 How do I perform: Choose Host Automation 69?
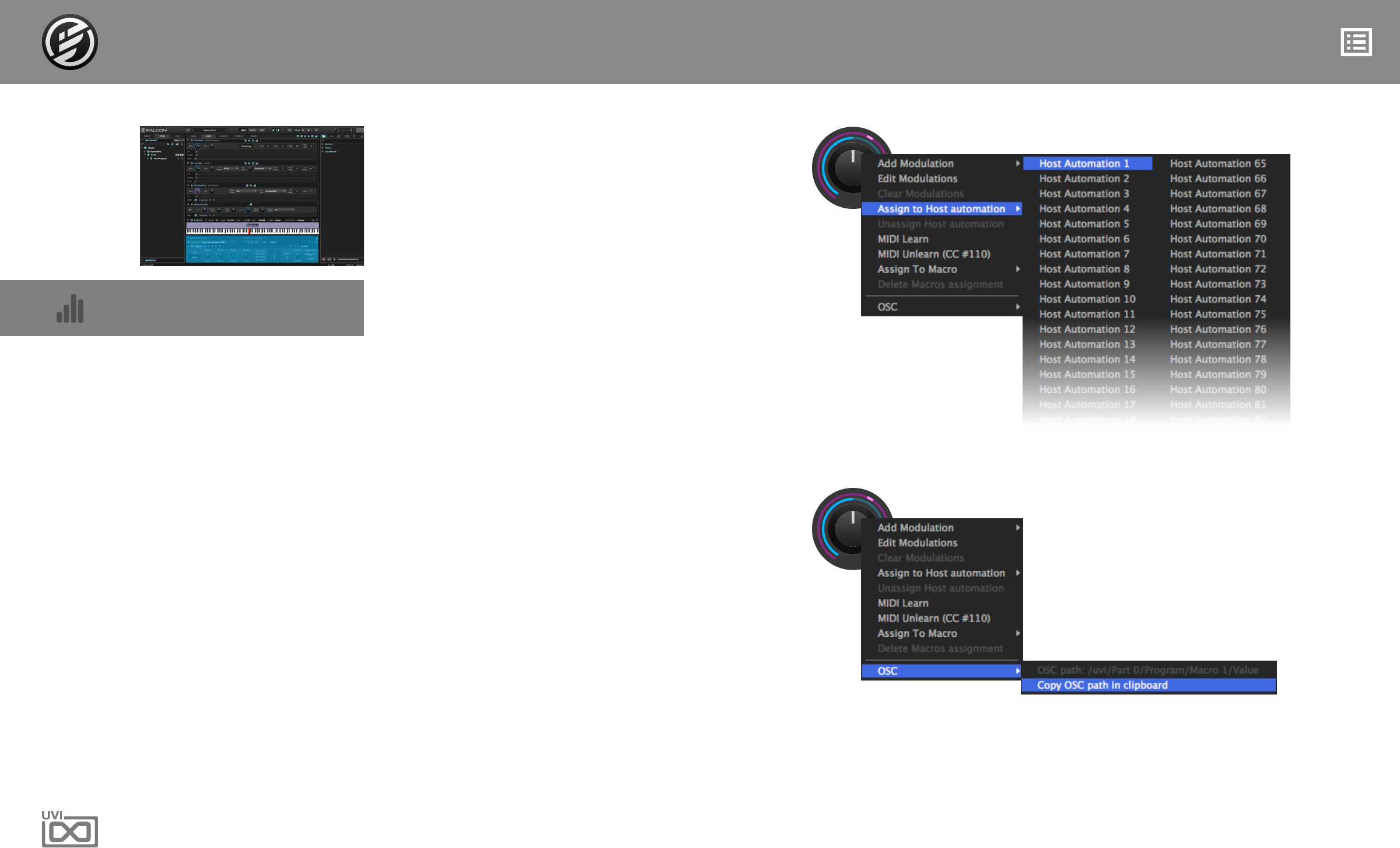[x=1217, y=224]
